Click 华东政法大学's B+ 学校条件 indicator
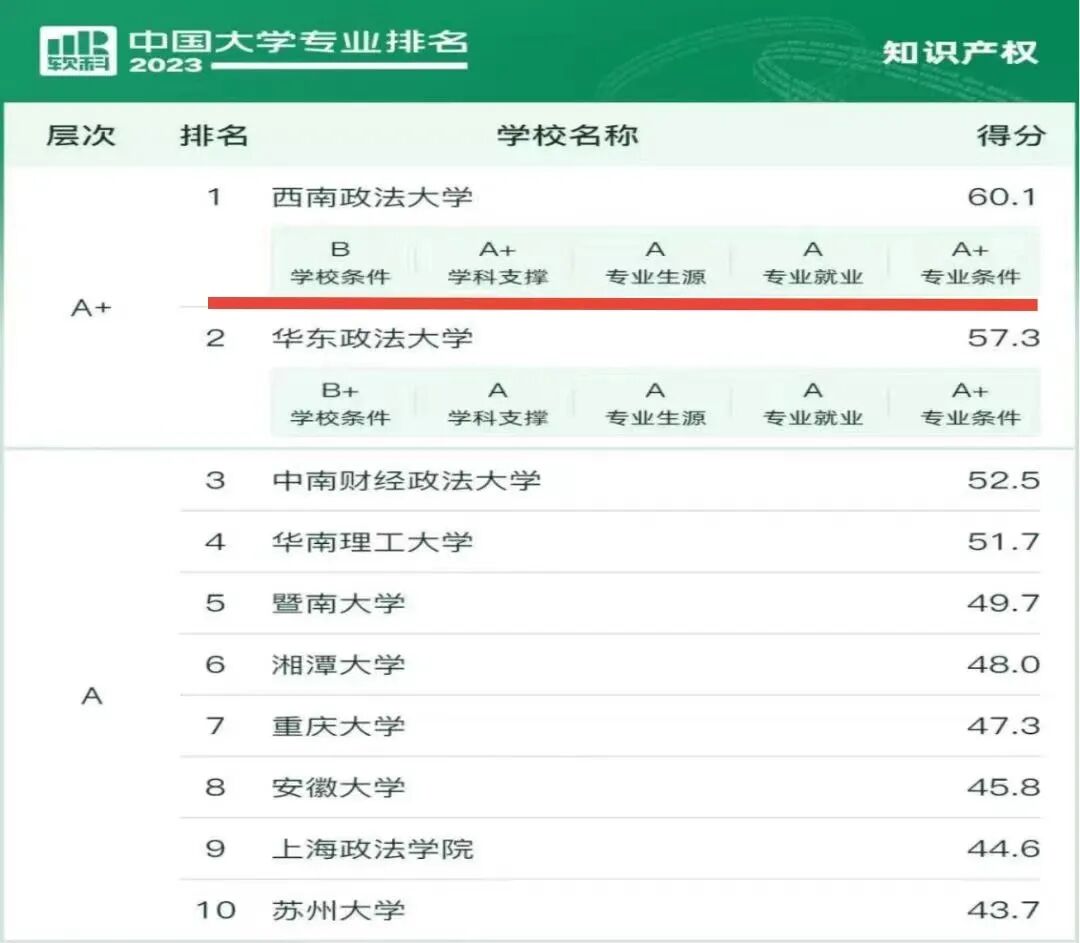1080x943 pixels. tap(340, 403)
